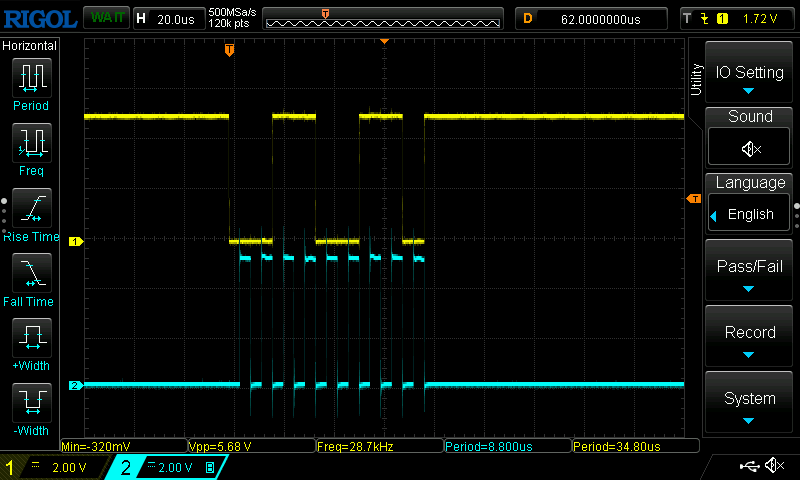Image resolution: width=800 pixels, height=480 pixels.
Task: Select the Fall Time measurement icon
Action: coord(30,272)
